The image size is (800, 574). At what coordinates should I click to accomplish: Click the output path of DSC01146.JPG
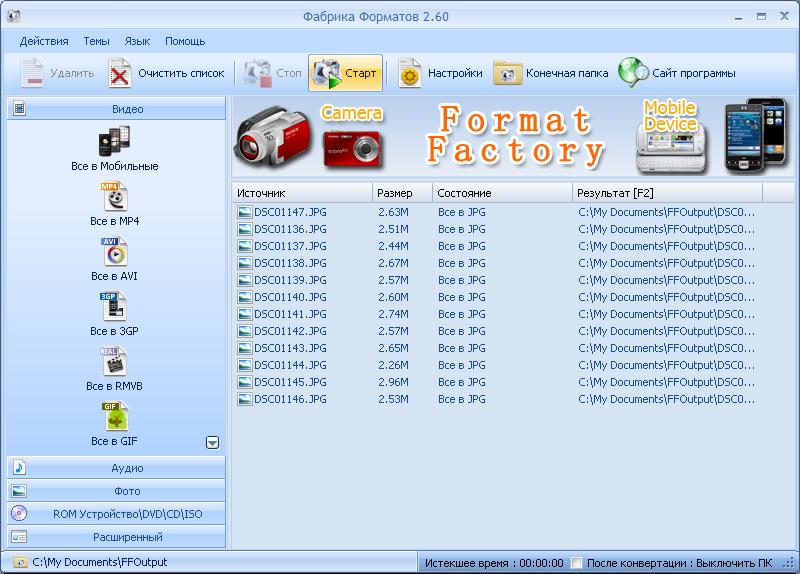point(666,400)
